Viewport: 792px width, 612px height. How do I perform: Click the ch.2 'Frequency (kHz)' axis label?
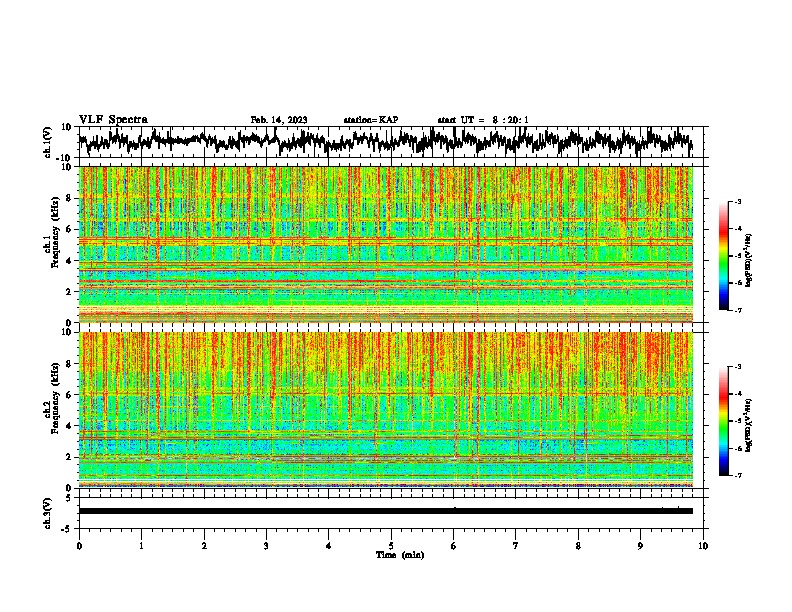(x=55, y=398)
